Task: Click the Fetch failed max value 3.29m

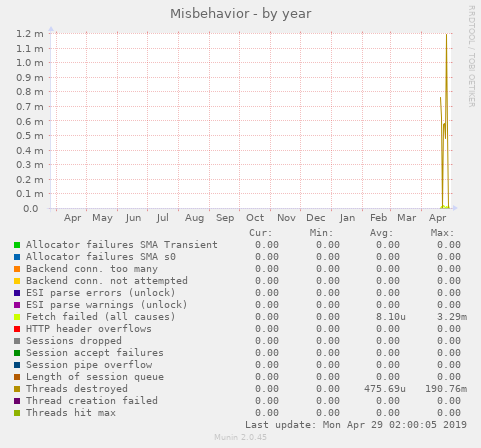Action: [452, 317]
